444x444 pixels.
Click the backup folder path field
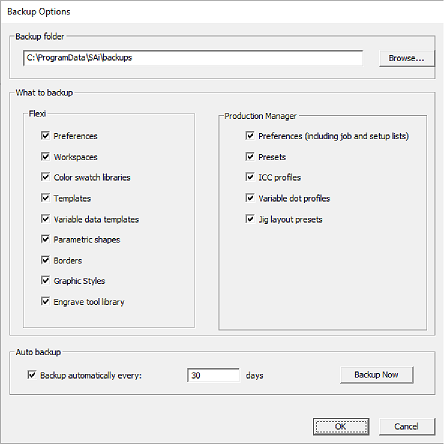193,58
